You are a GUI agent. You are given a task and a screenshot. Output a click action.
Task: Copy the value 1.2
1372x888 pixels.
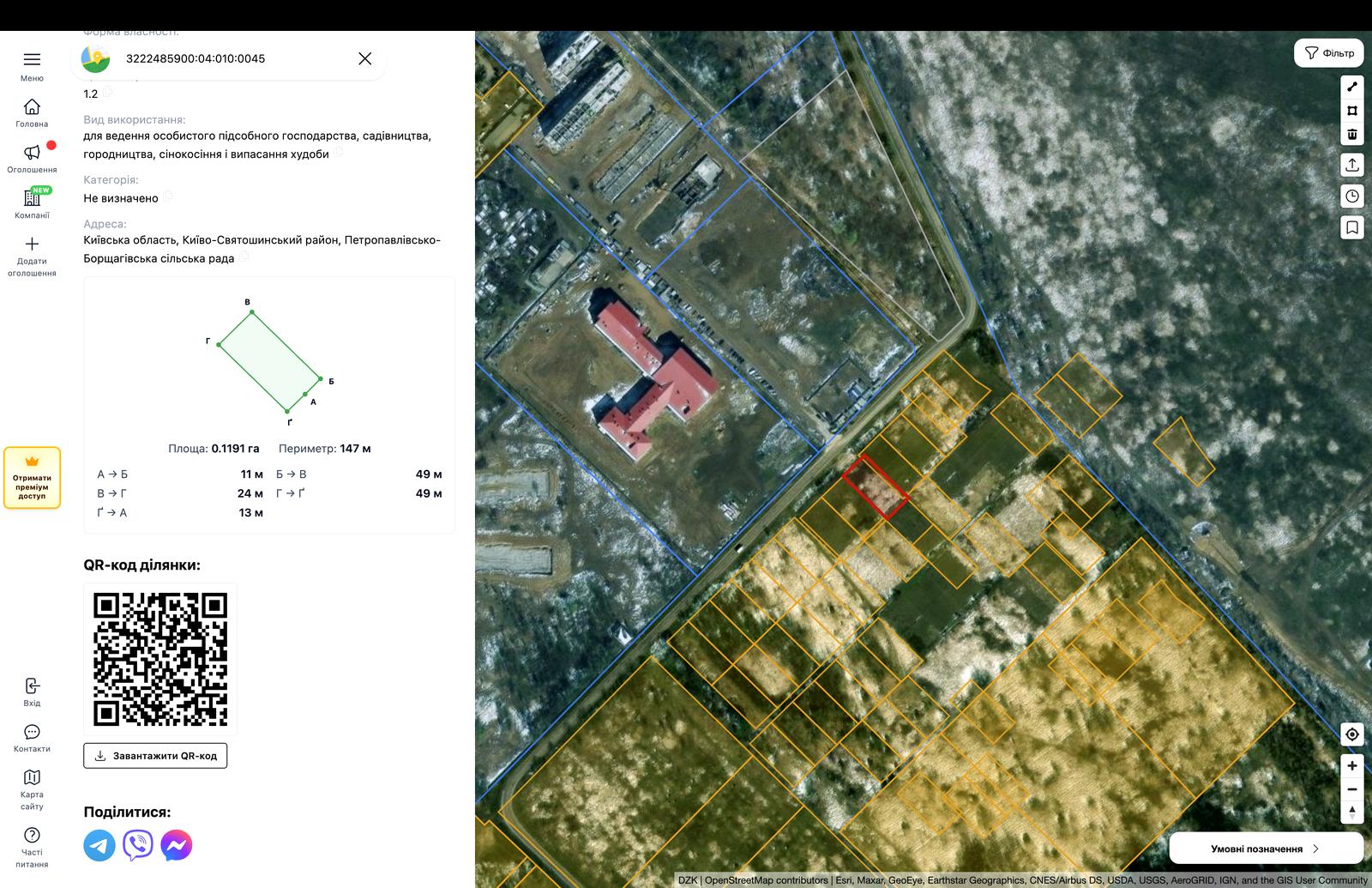tap(108, 93)
